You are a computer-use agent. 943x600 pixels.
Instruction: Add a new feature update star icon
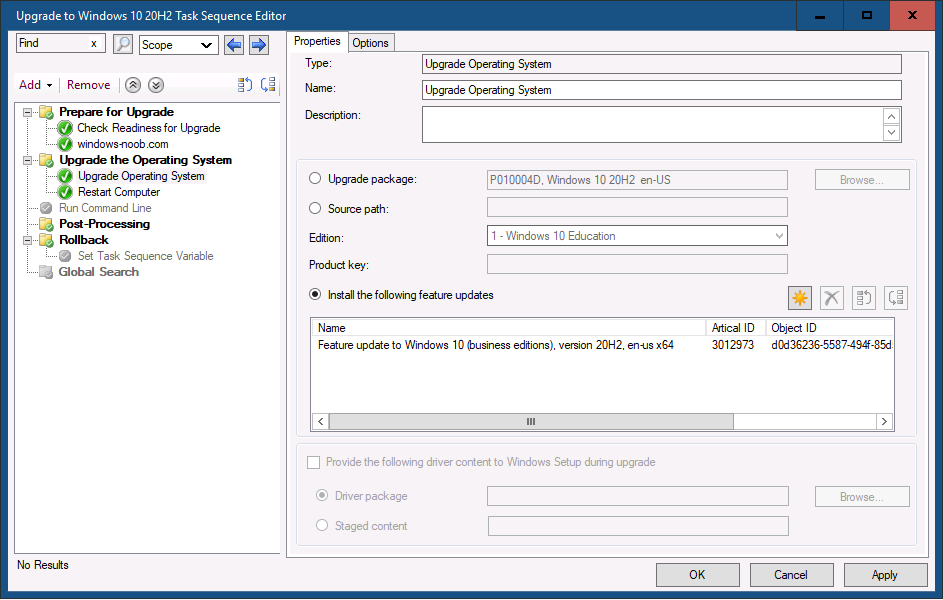800,298
